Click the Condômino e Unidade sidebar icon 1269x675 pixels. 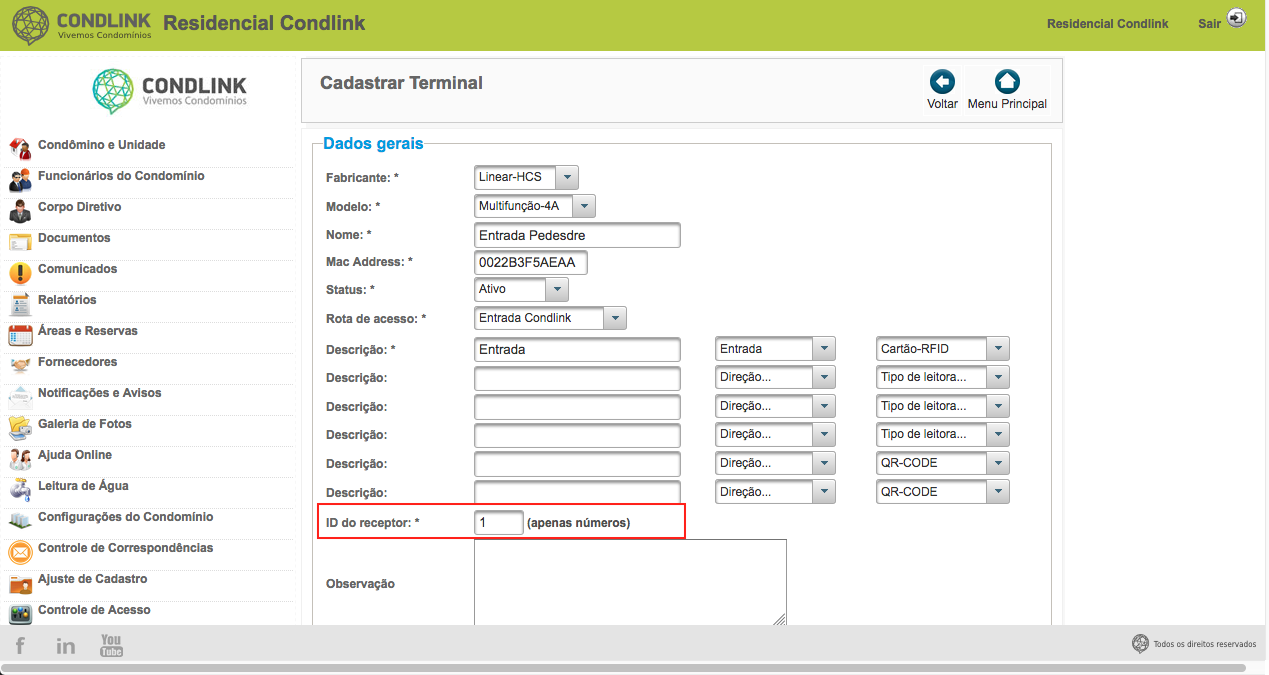(20, 149)
